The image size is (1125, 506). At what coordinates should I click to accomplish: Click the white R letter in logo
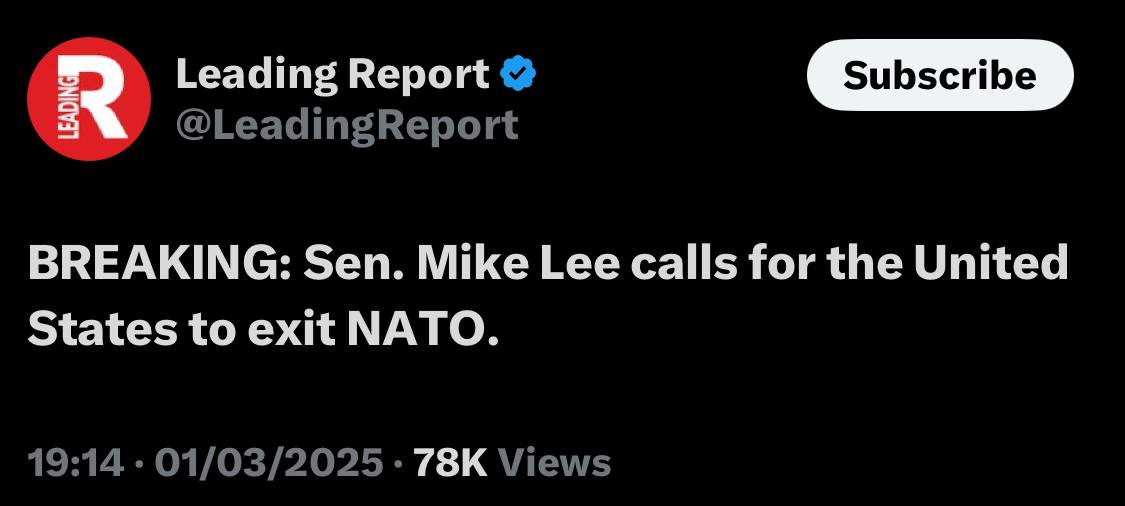click(x=102, y=102)
